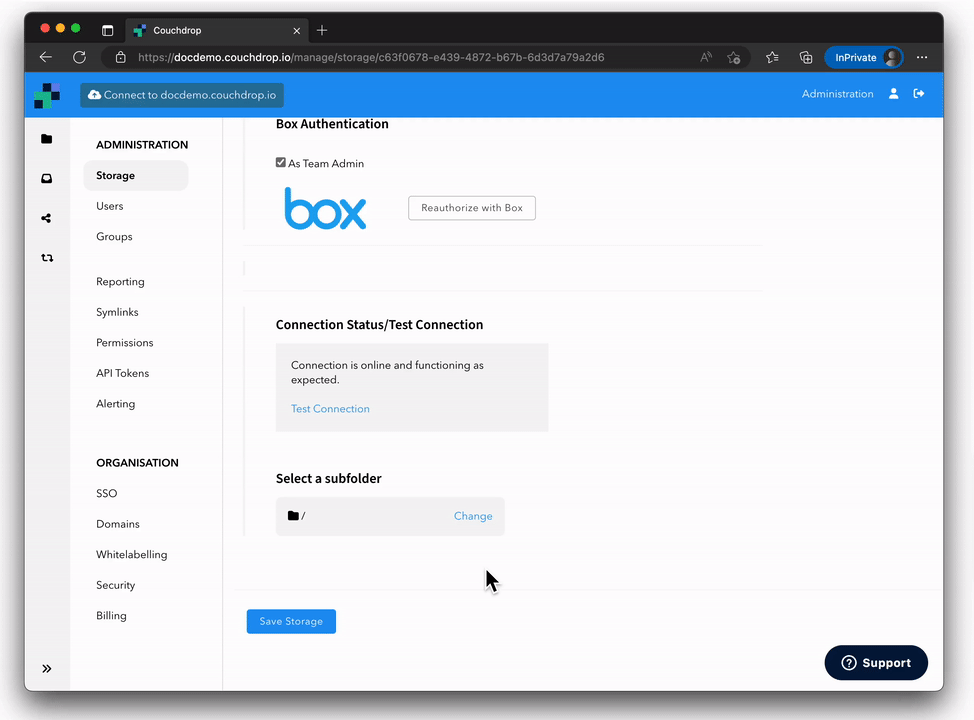974x720 pixels.
Task: Open the Shared links icon in left rail
Action: (47, 218)
